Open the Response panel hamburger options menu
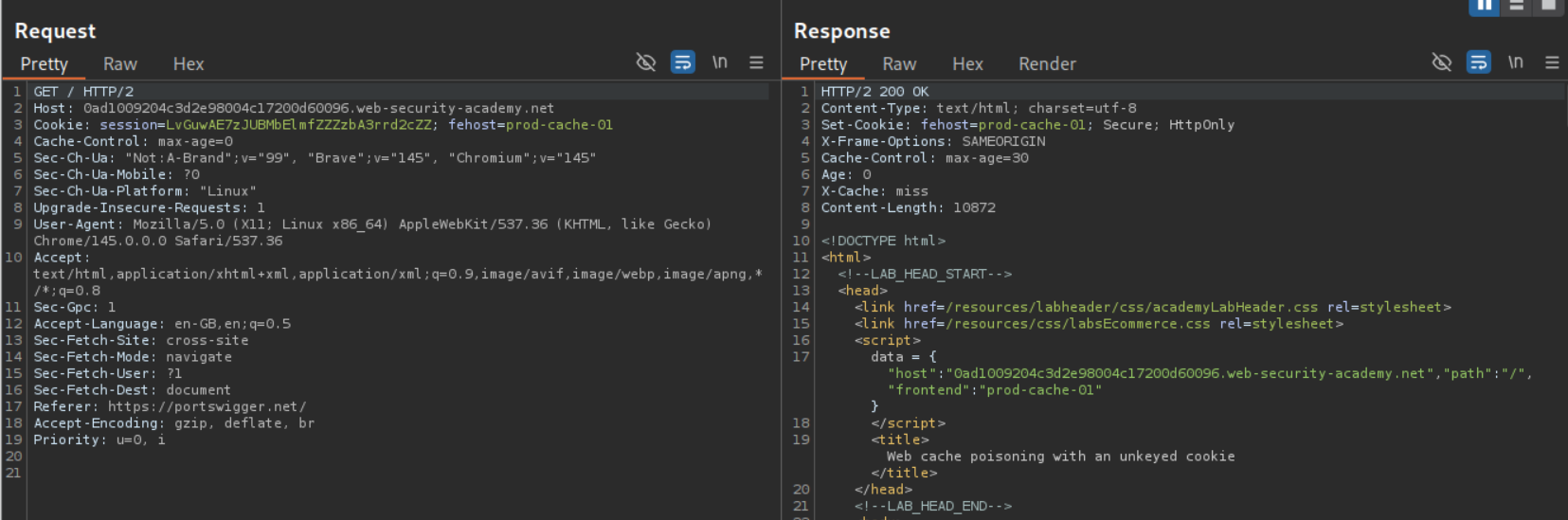The width and height of the screenshot is (1568, 520). [x=1552, y=63]
